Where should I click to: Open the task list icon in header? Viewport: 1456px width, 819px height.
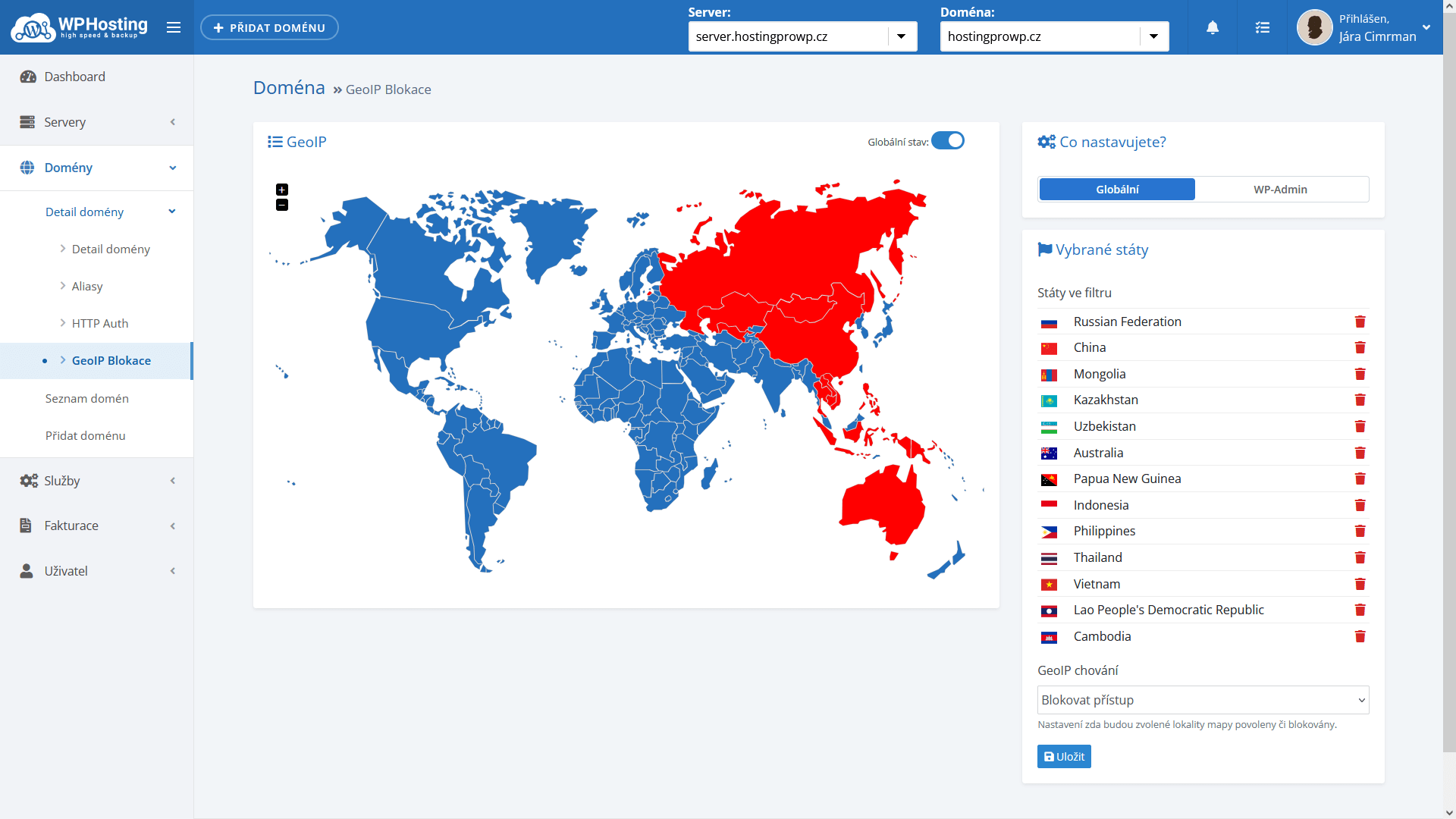point(1262,28)
